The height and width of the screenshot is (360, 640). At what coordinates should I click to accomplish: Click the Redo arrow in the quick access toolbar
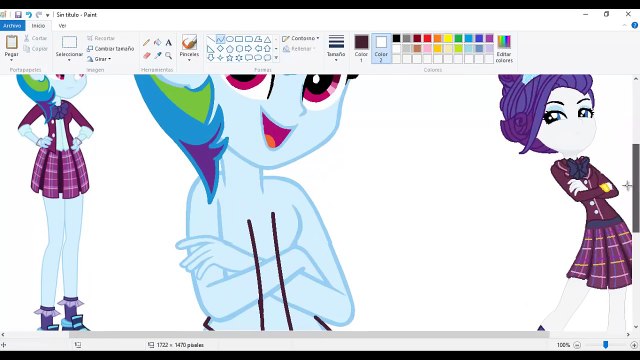click(39, 15)
